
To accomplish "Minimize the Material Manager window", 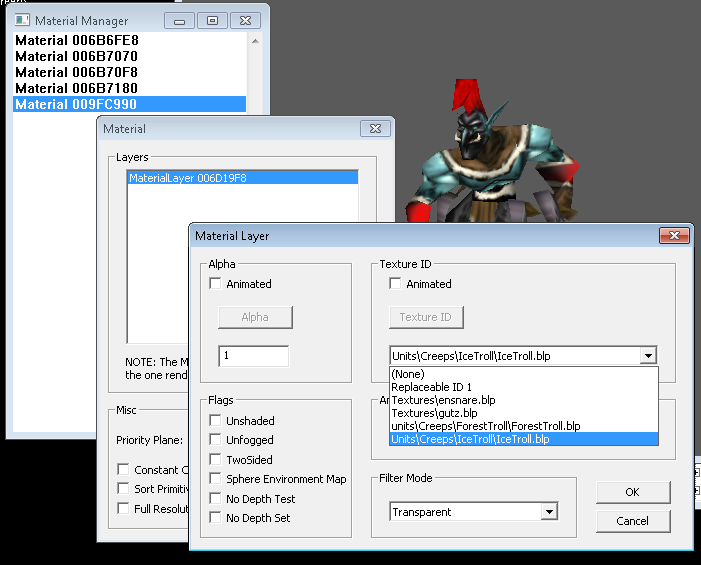I will click(x=179, y=21).
